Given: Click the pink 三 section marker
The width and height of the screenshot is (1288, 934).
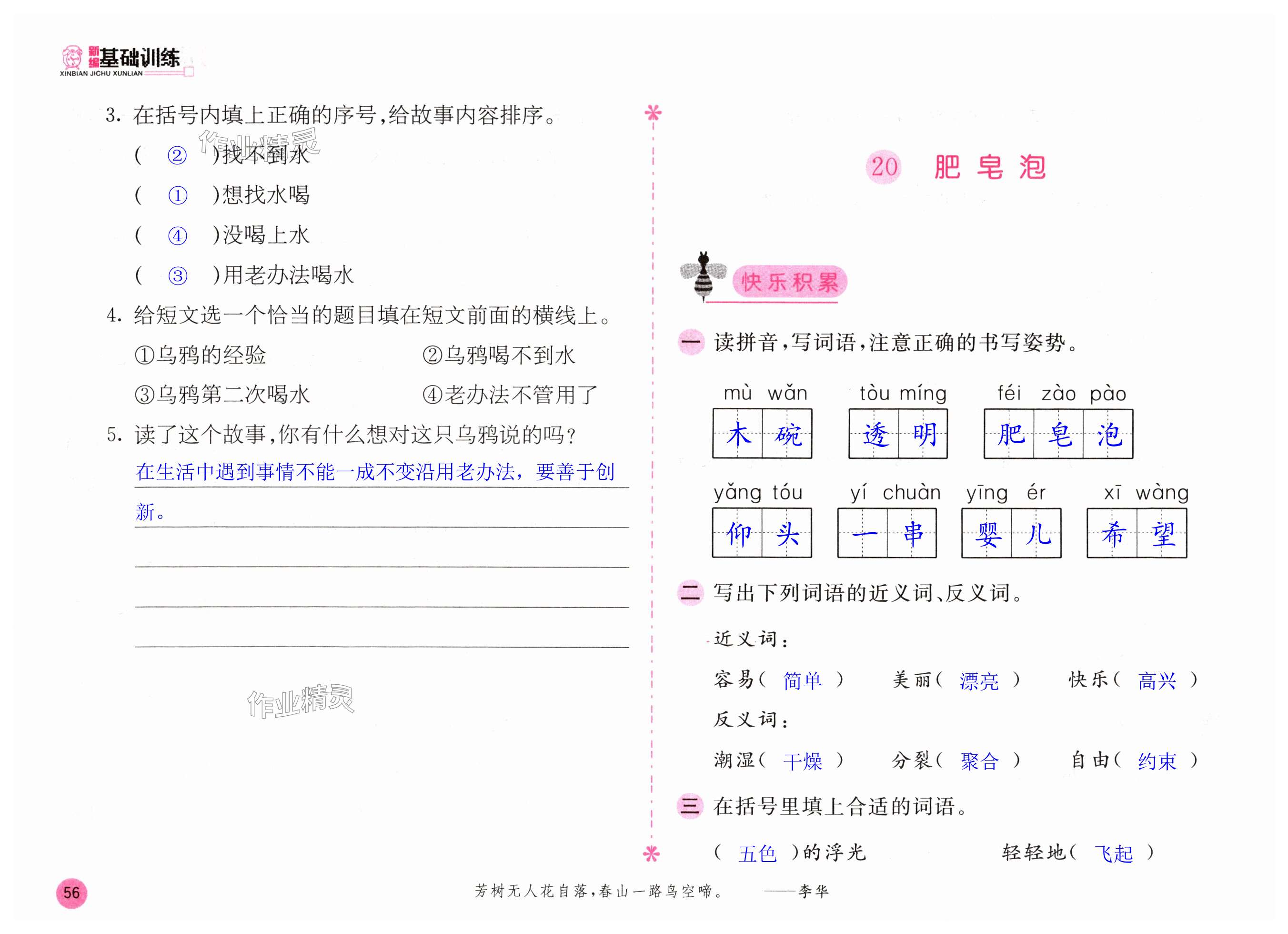Looking at the screenshot, I should point(690,806).
